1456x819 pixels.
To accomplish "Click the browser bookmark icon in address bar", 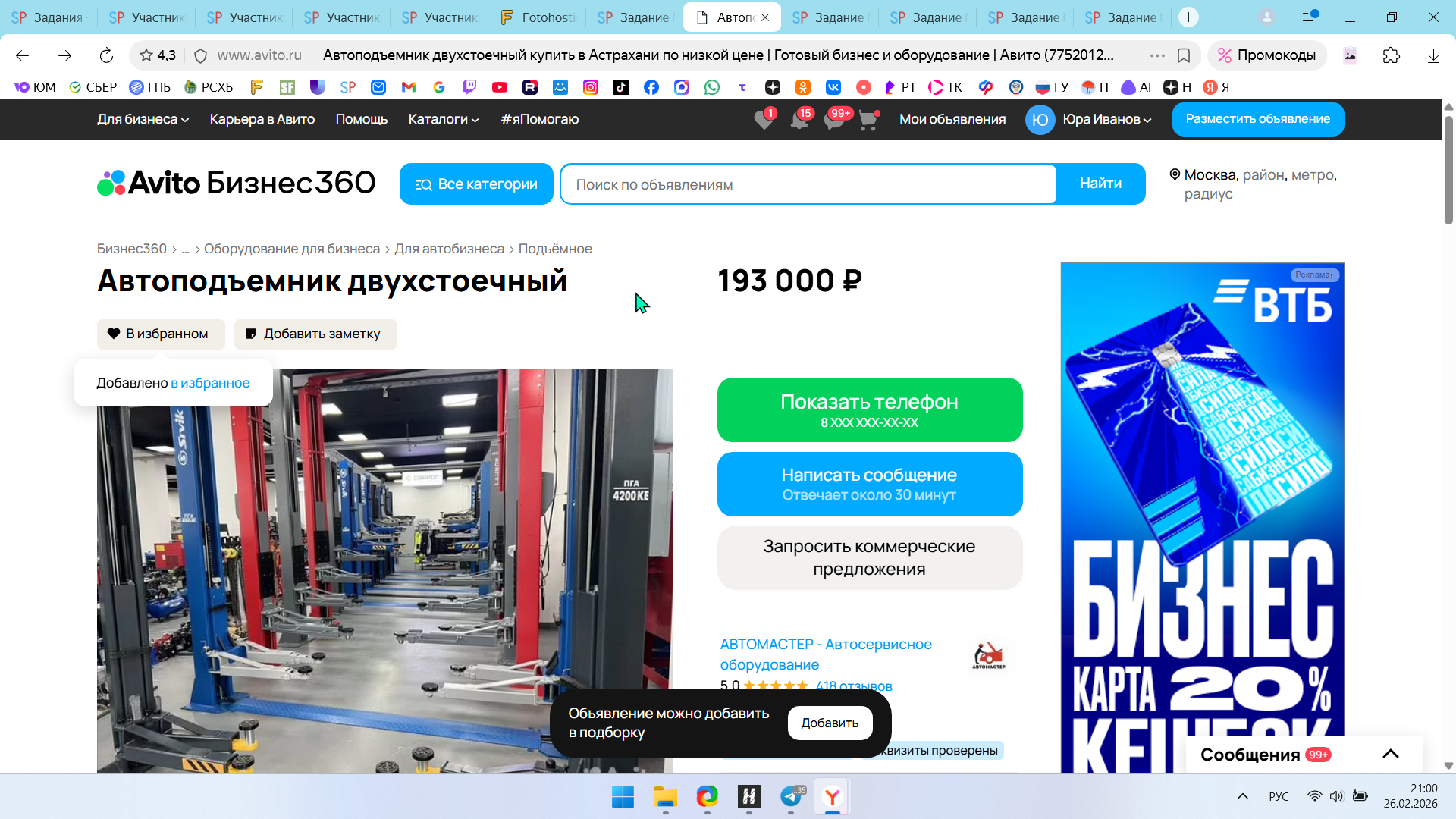I will click(1184, 55).
